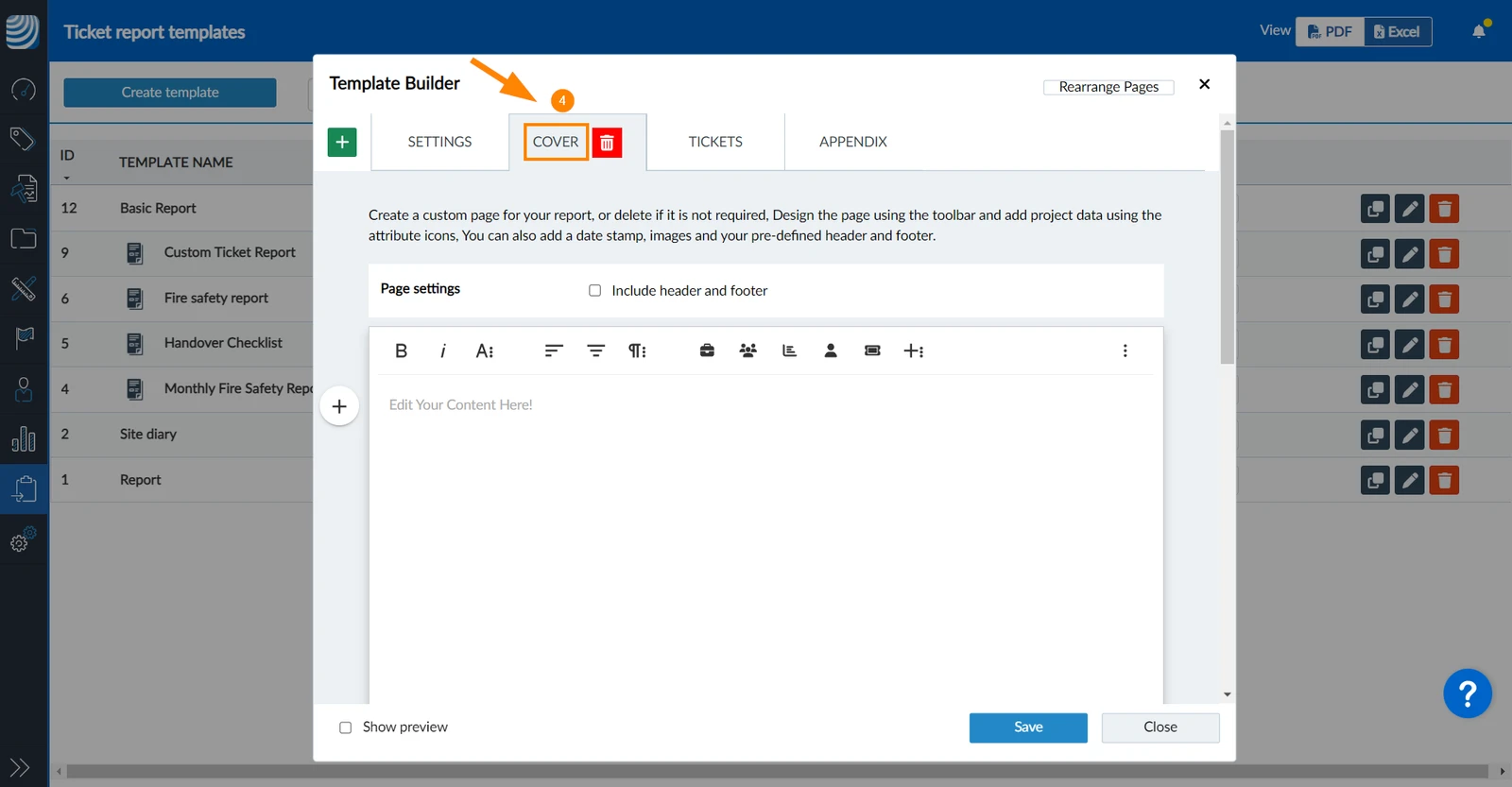Viewport: 1512px width, 787px height.
Task: Open the insert-more plus dropdown in toolbar
Action: click(x=914, y=351)
